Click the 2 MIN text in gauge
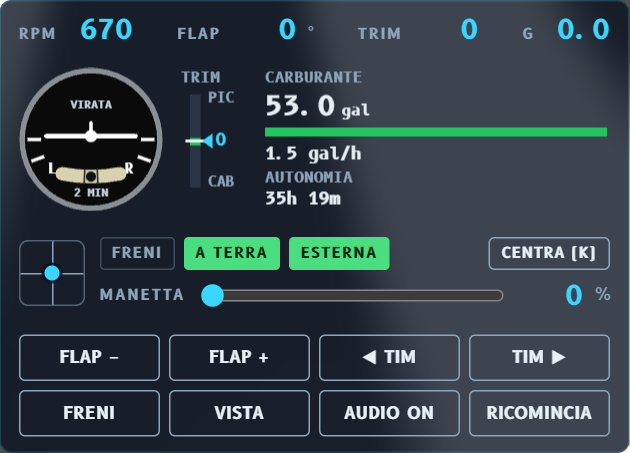This screenshot has width=630, height=453. pos(91,193)
